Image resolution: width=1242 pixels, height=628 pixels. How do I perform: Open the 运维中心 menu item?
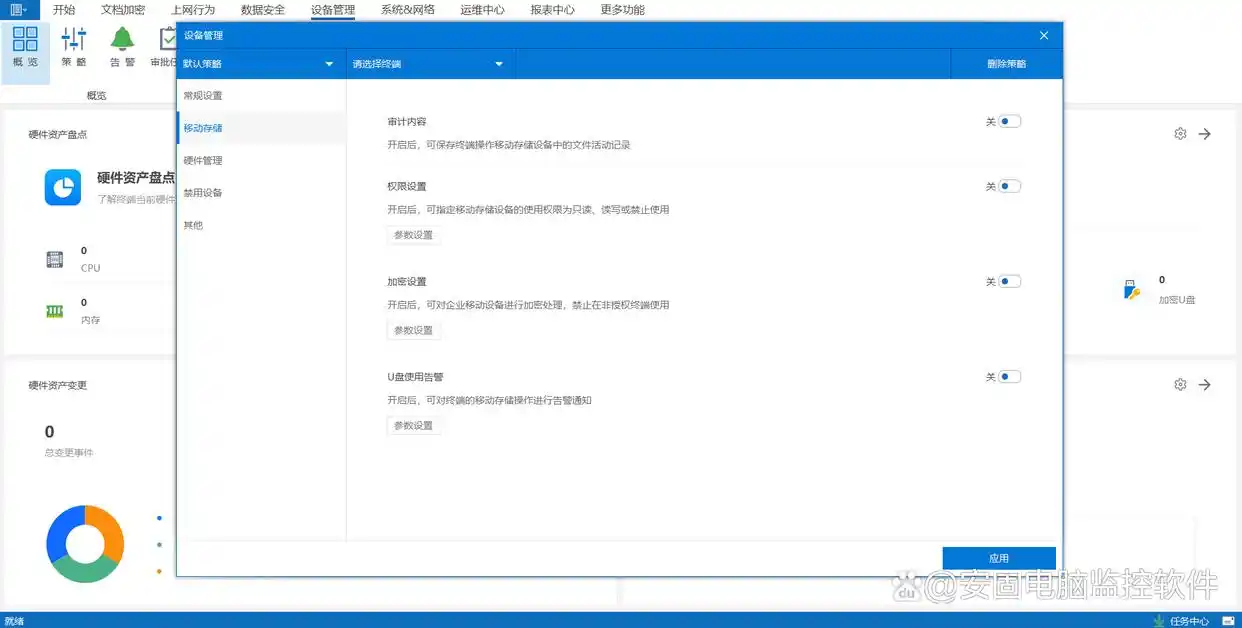[x=481, y=9]
